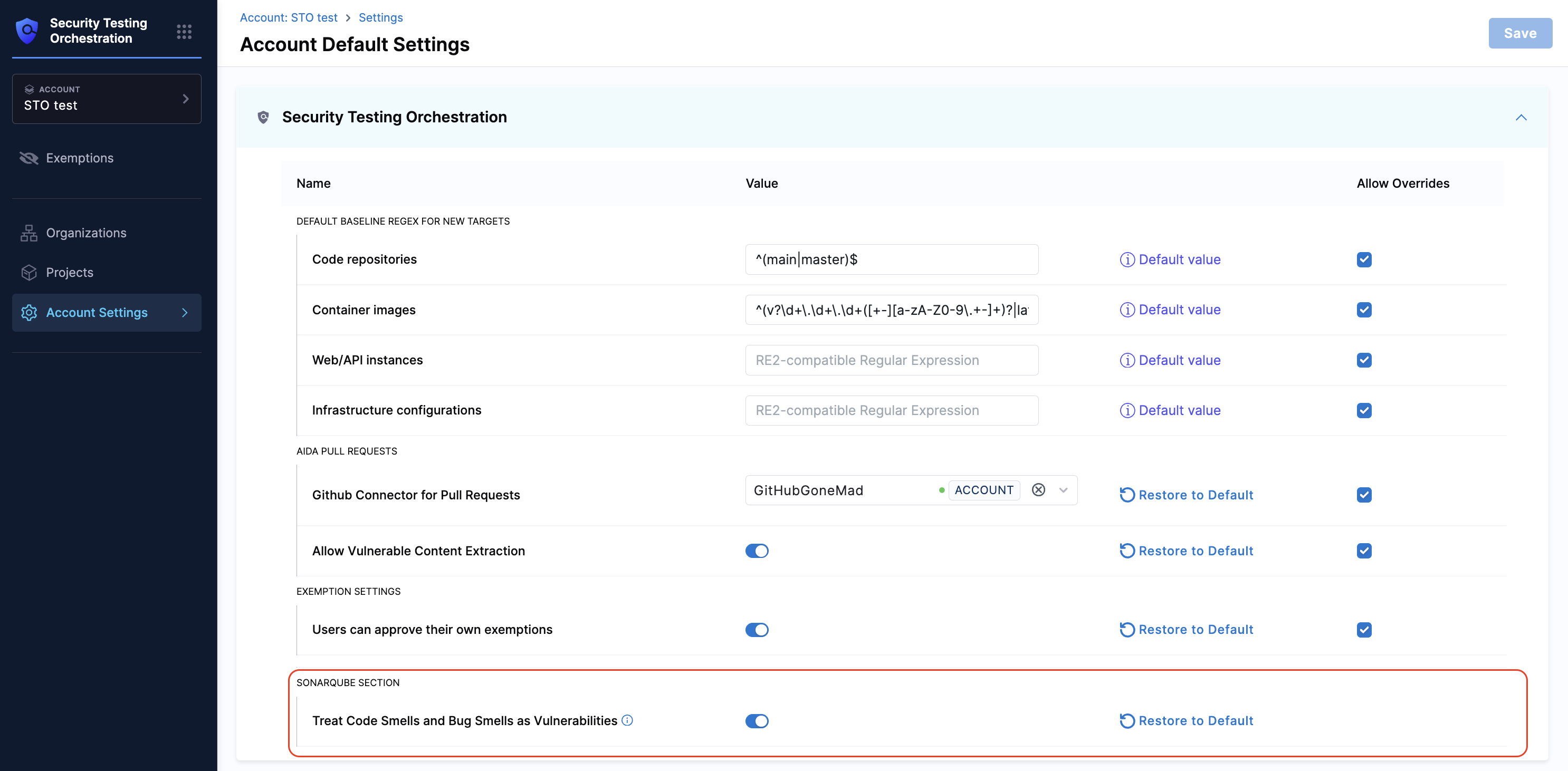This screenshot has height=771, width=1568.
Task: Click the Account: STO test breadcrumb
Action: (x=289, y=17)
